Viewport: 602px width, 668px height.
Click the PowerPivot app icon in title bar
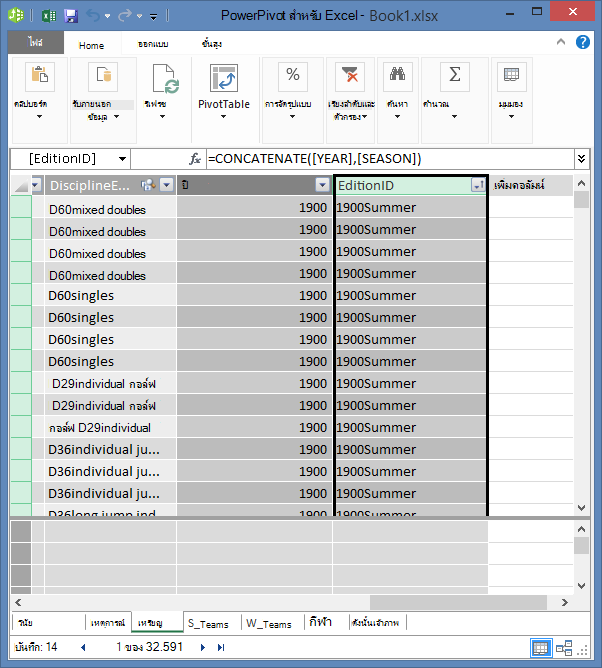tap(16, 15)
